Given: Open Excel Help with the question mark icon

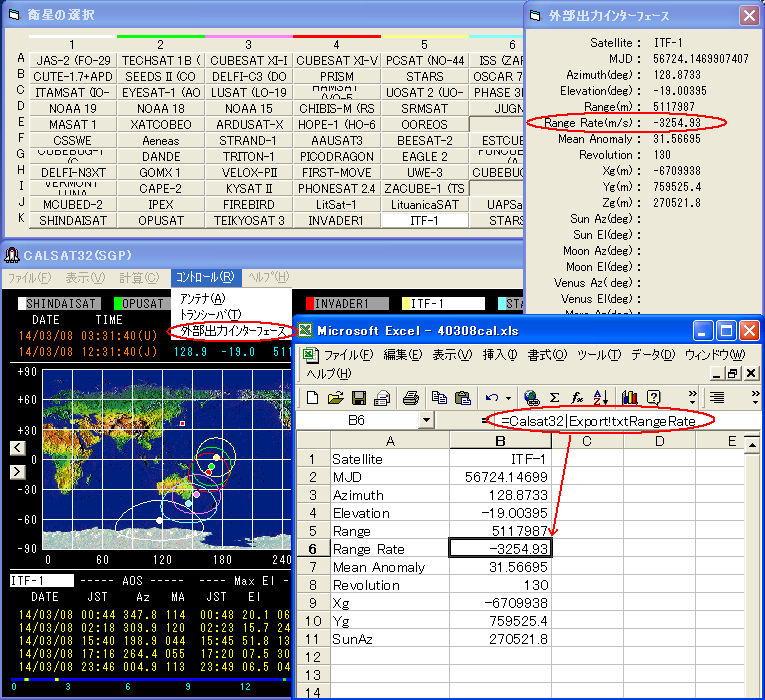Looking at the screenshot, I should coord(653,398).
